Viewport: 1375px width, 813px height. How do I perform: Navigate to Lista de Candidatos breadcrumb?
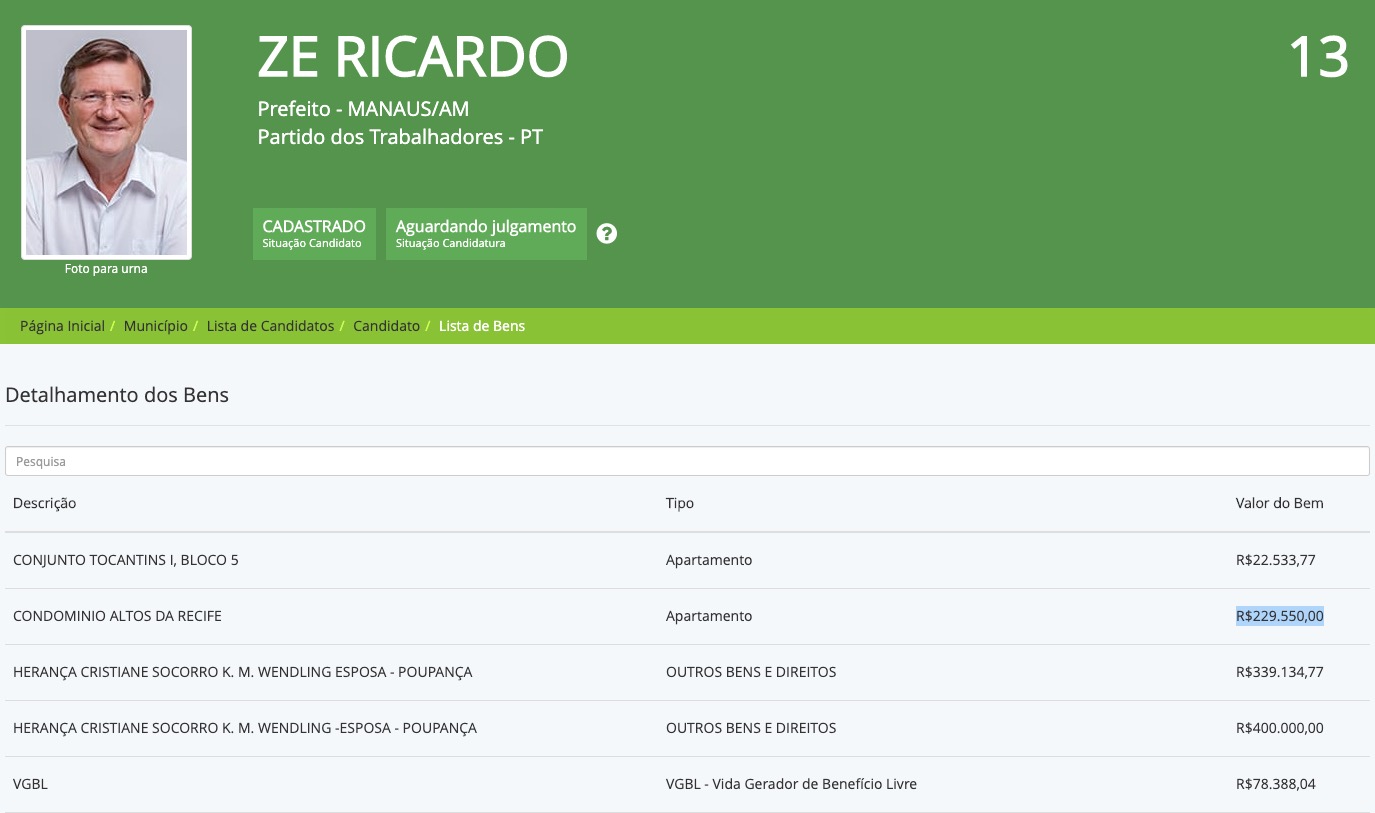point(270,326)
